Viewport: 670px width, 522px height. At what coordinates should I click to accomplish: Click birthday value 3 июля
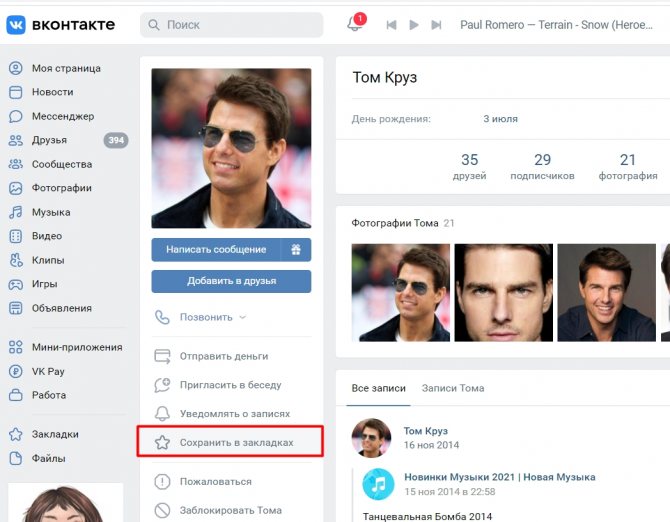500,119
